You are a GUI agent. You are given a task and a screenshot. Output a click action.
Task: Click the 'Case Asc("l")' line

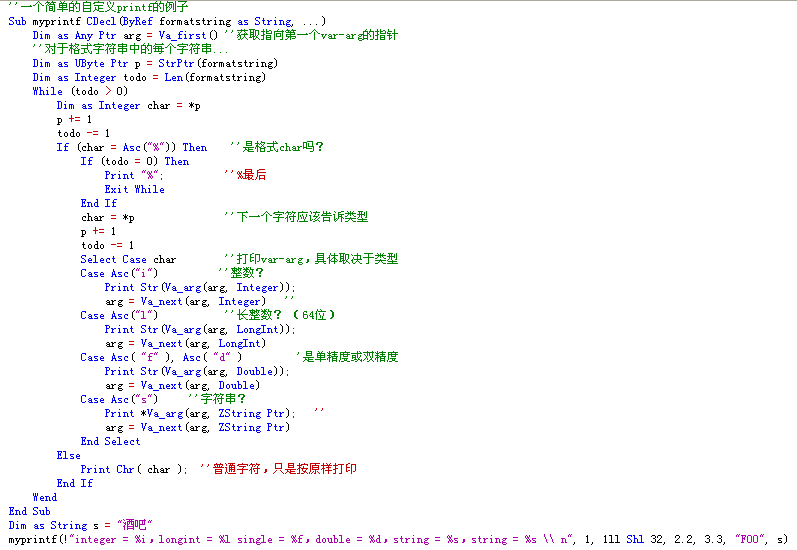[x=119, y=316]
